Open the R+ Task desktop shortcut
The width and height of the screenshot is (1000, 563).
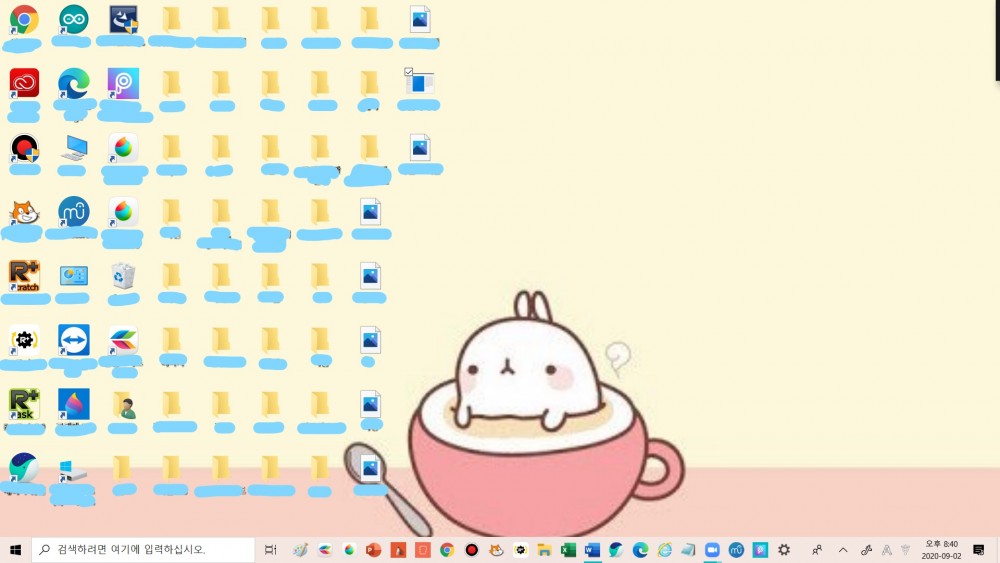click(24, 404)
